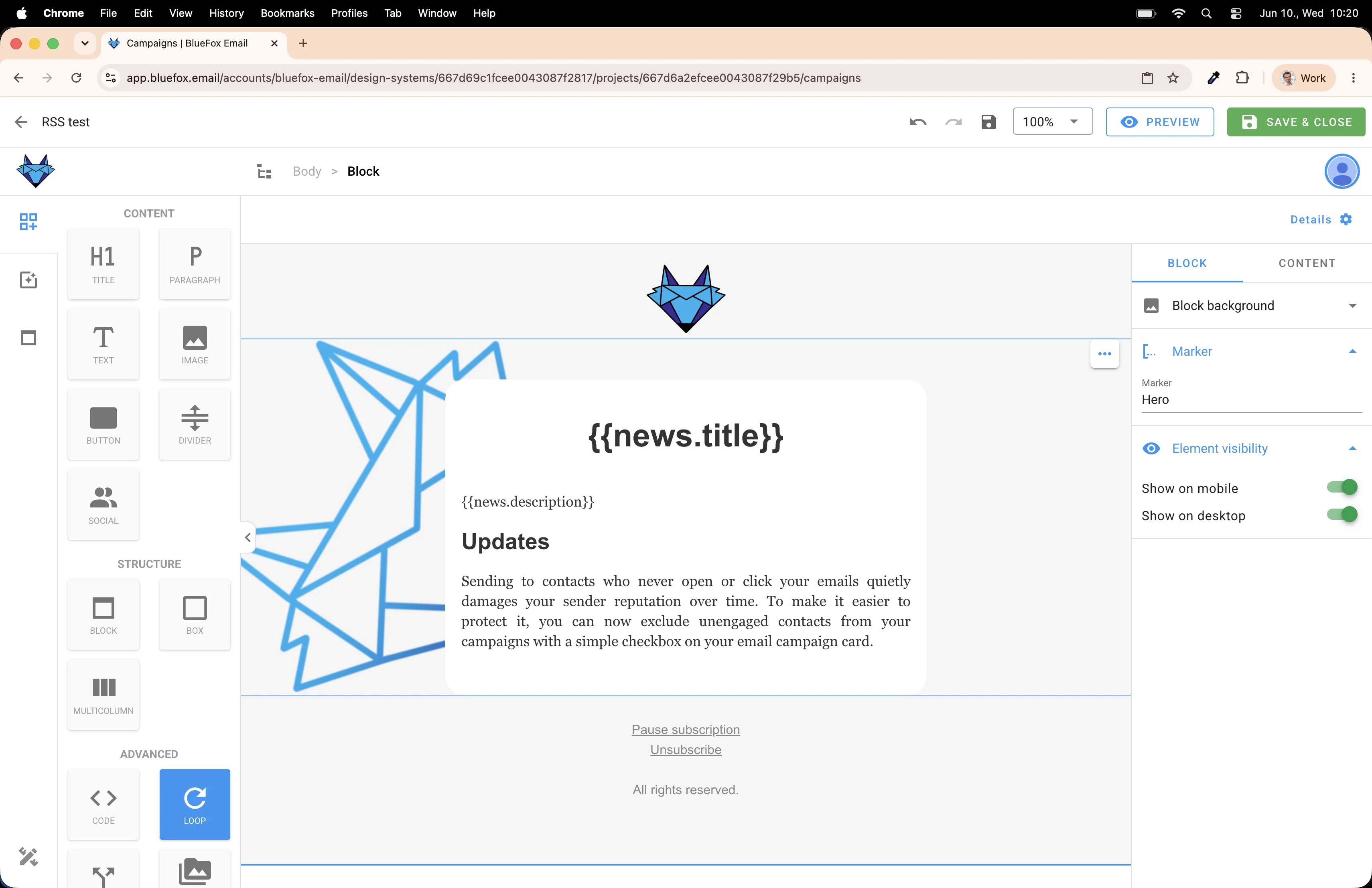
Task: Select the highlighted Loop element
Action: pos(195,805)
